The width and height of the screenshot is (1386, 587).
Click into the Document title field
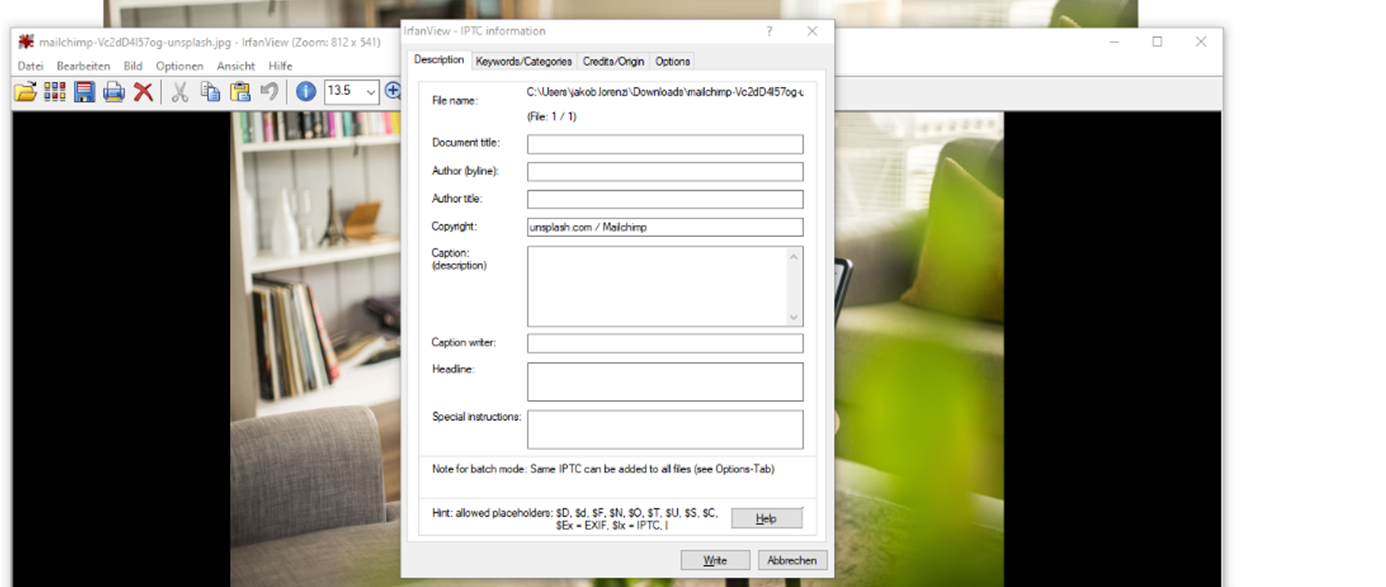665,144
